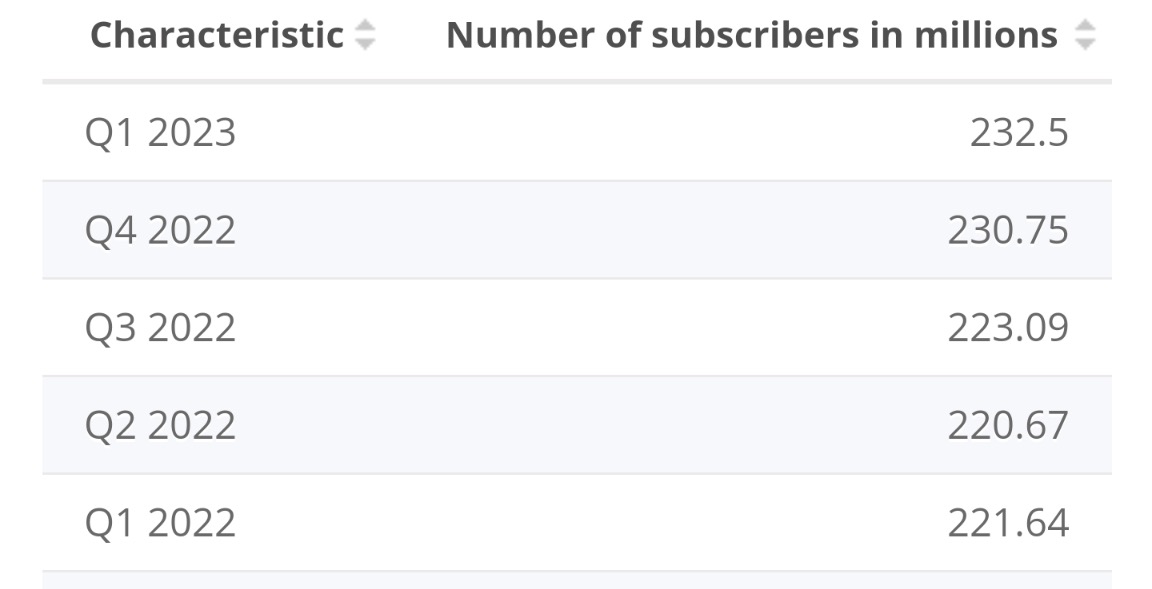Pick the Q1 2022 row label
The height and width of the screenshot is (589, 1152).
coord(160,522)
